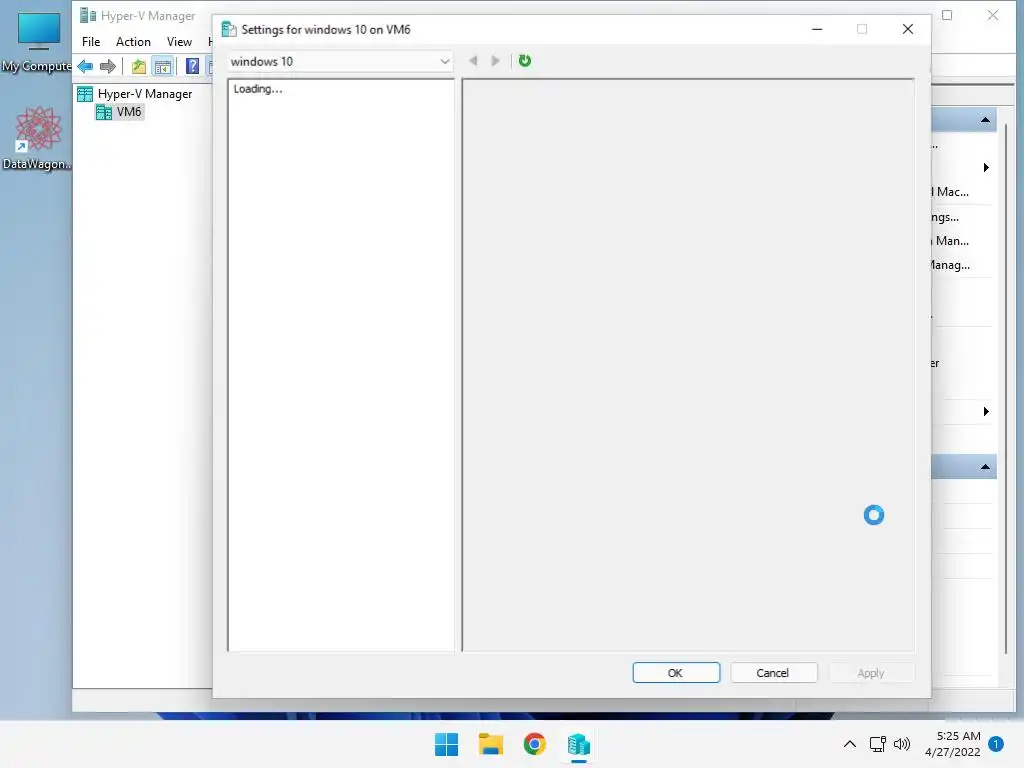The width and height of the screenshot is (1024, 768).
Task: Click the 'Man...' action in Actions pane
Action: point(951,241)
